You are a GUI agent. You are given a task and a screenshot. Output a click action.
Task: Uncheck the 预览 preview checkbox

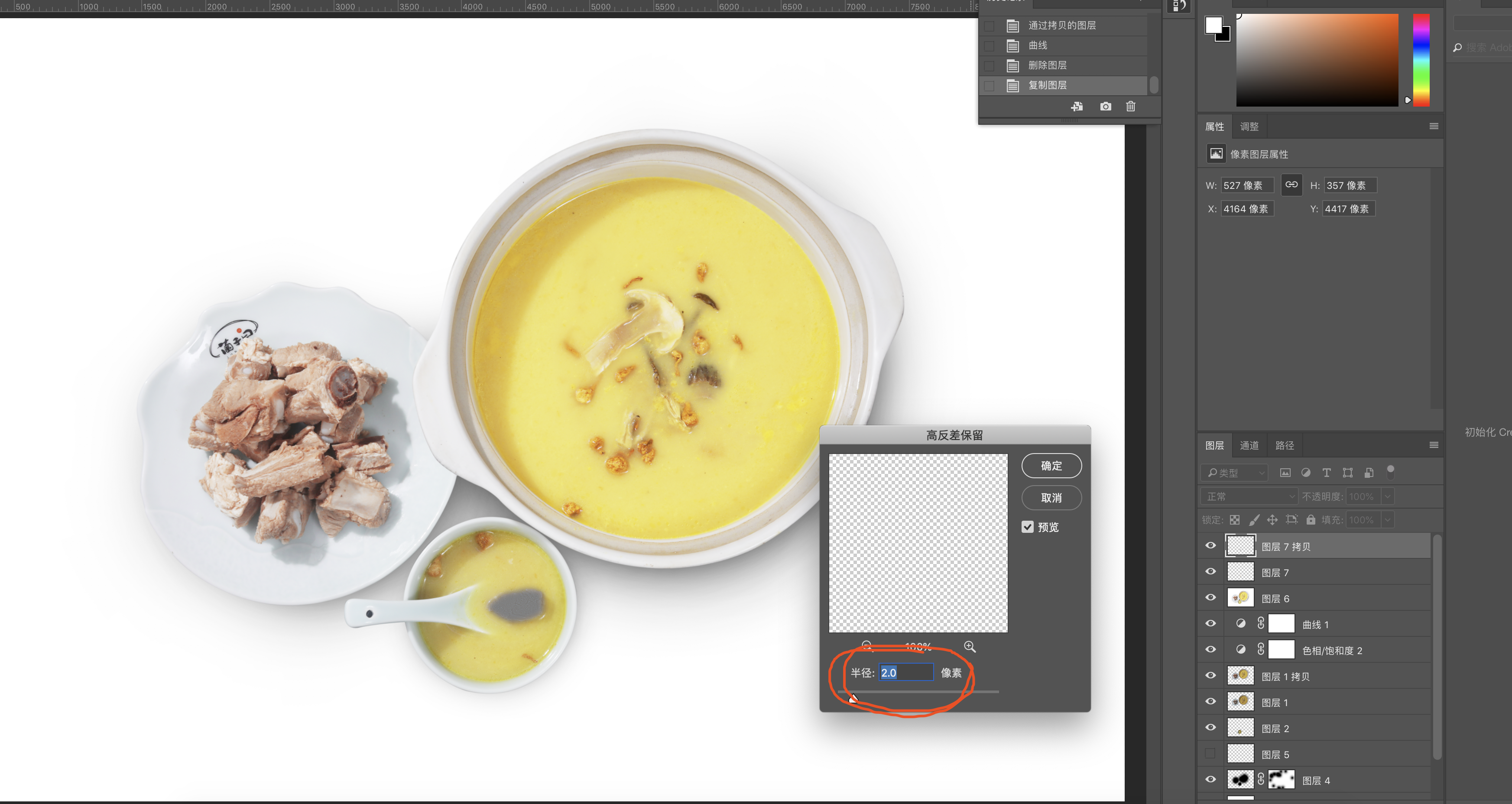tap(1027, 526)
